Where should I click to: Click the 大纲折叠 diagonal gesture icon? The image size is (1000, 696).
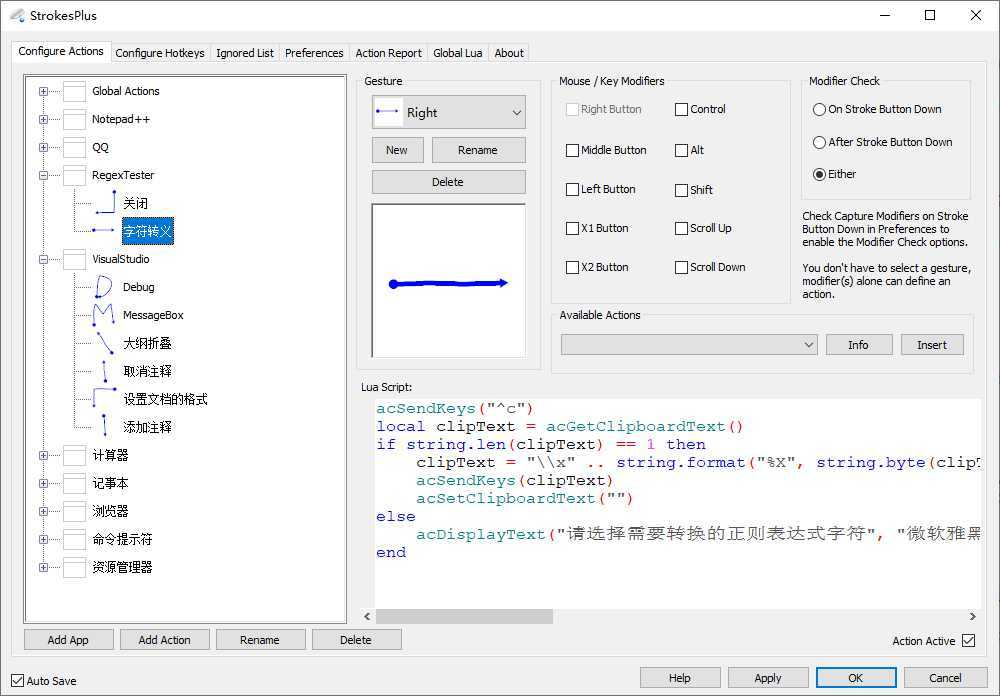click(105, 343)
